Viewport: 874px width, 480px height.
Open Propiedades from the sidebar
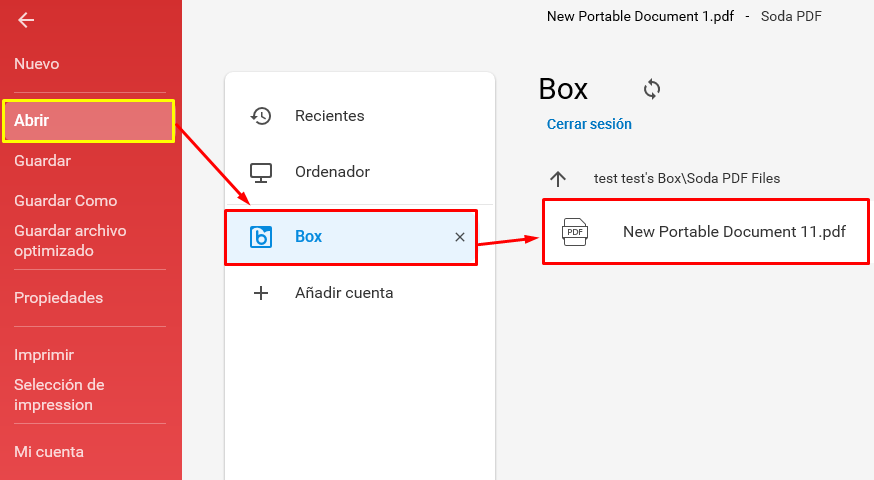59,298
